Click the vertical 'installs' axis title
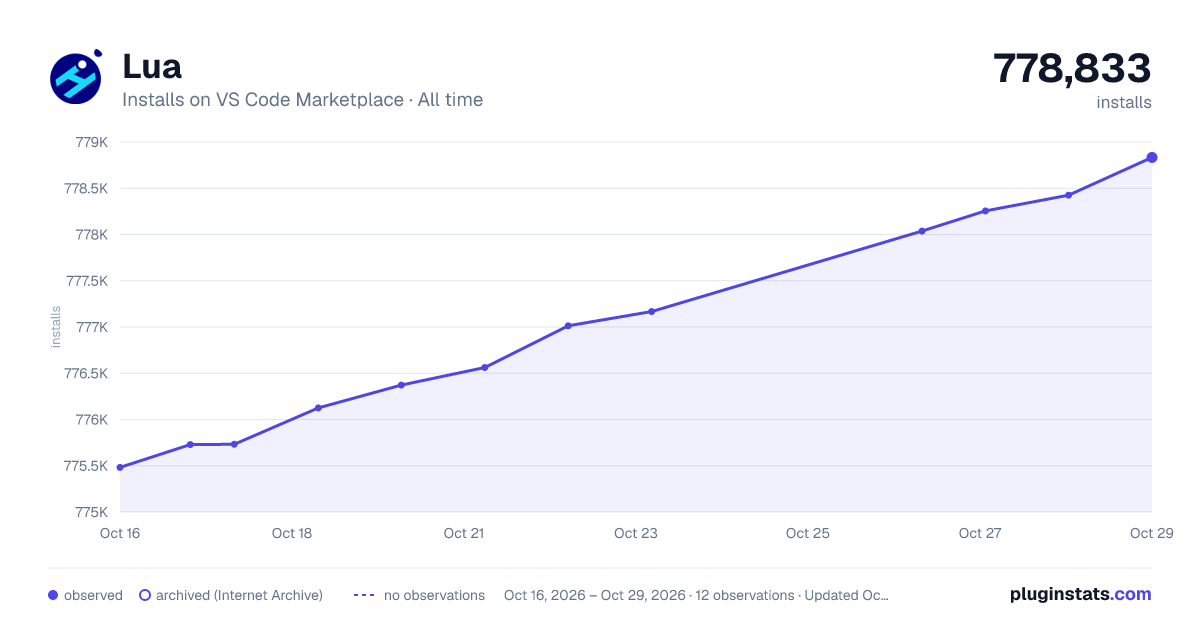Viewport: 1200px width, 630px height. coord(56,327)
